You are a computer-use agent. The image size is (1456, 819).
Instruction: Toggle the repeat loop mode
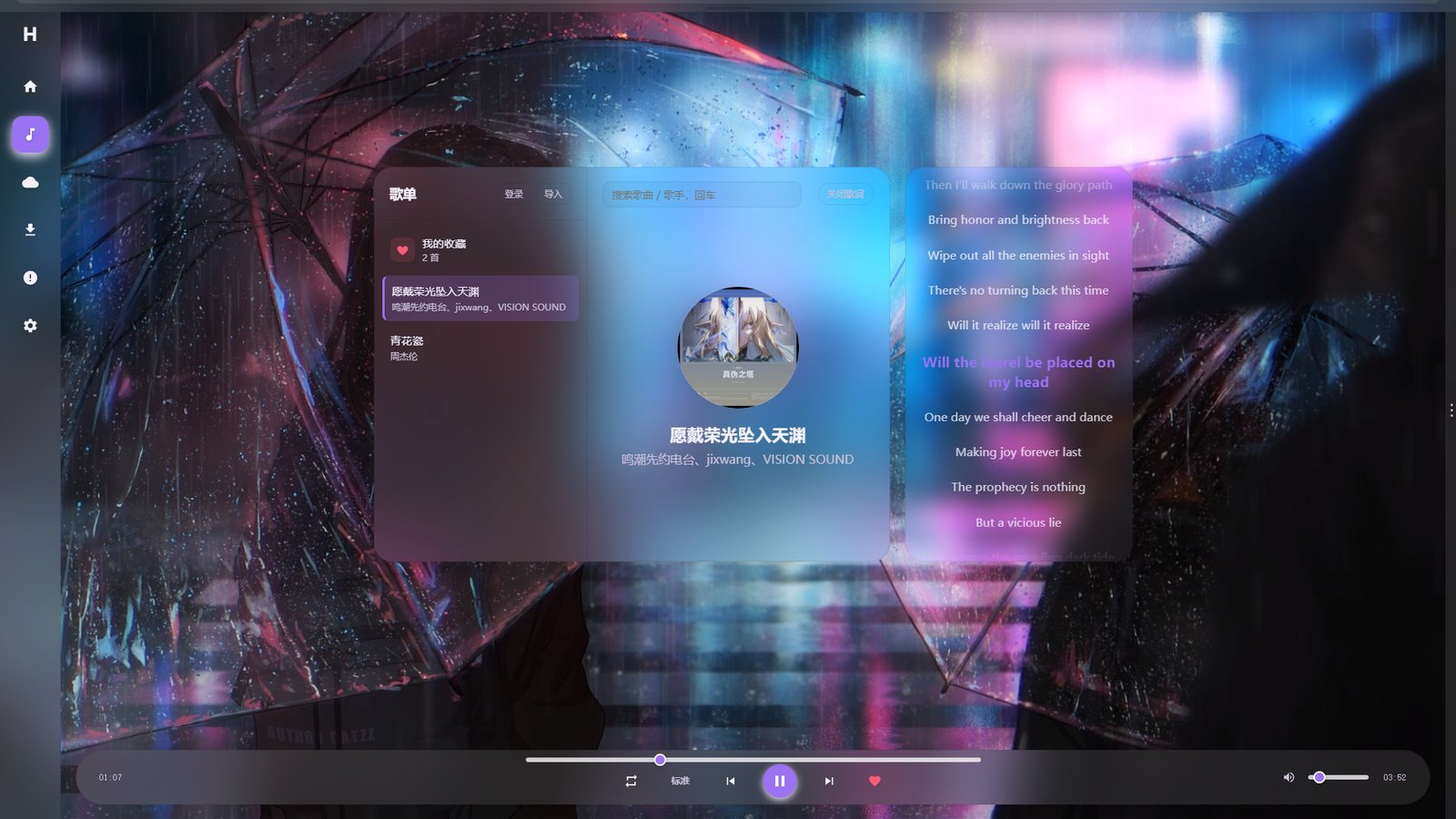[x=631, y=781]
